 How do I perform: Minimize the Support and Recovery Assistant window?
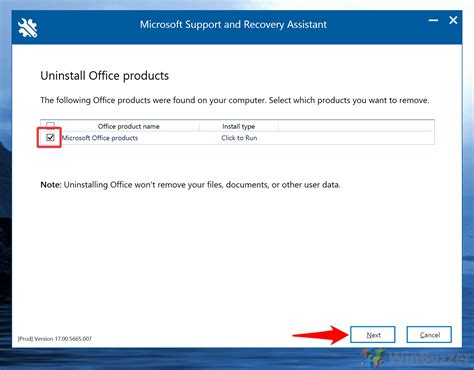coord(433,21)
